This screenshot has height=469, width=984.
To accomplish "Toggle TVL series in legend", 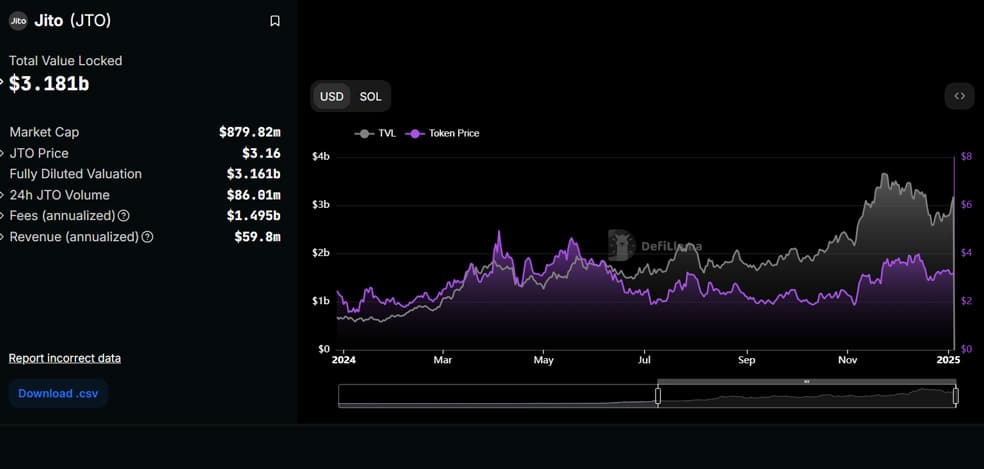I will coord(375,133).
